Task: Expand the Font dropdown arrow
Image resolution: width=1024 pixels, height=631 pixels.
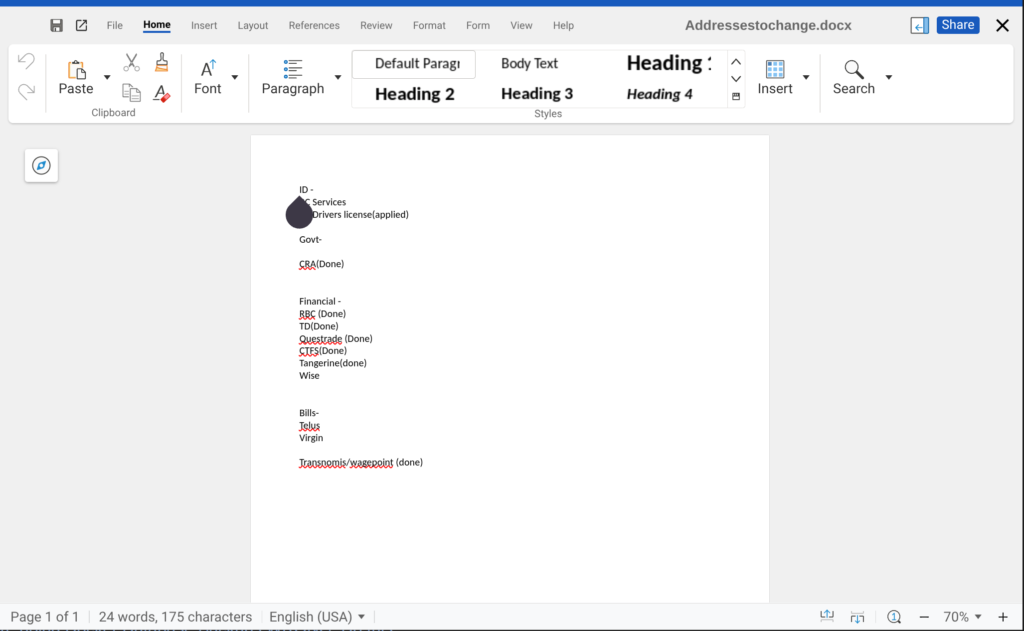Action: [x=235, y=77]
